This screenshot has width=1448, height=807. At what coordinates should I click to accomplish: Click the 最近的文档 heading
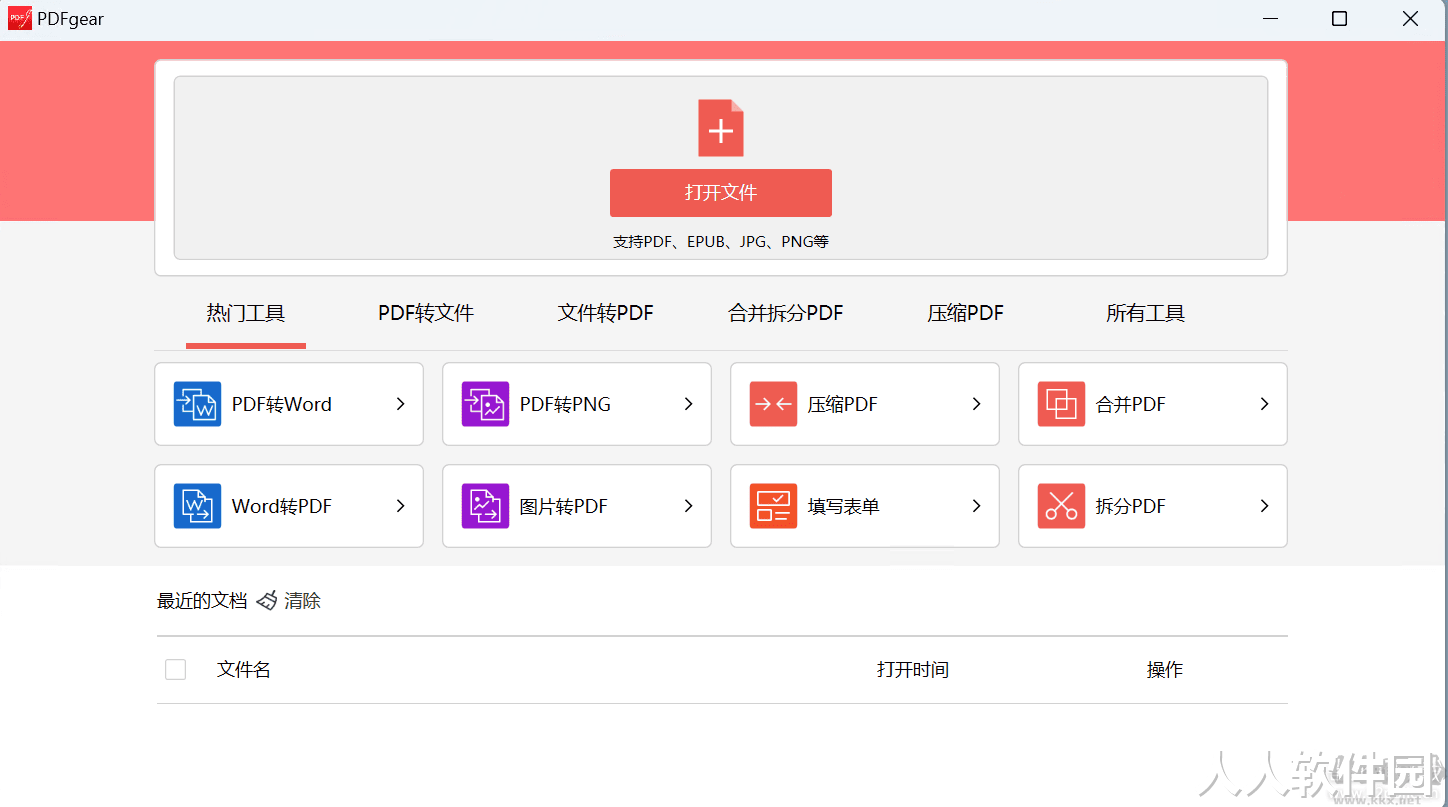(202, 601)
